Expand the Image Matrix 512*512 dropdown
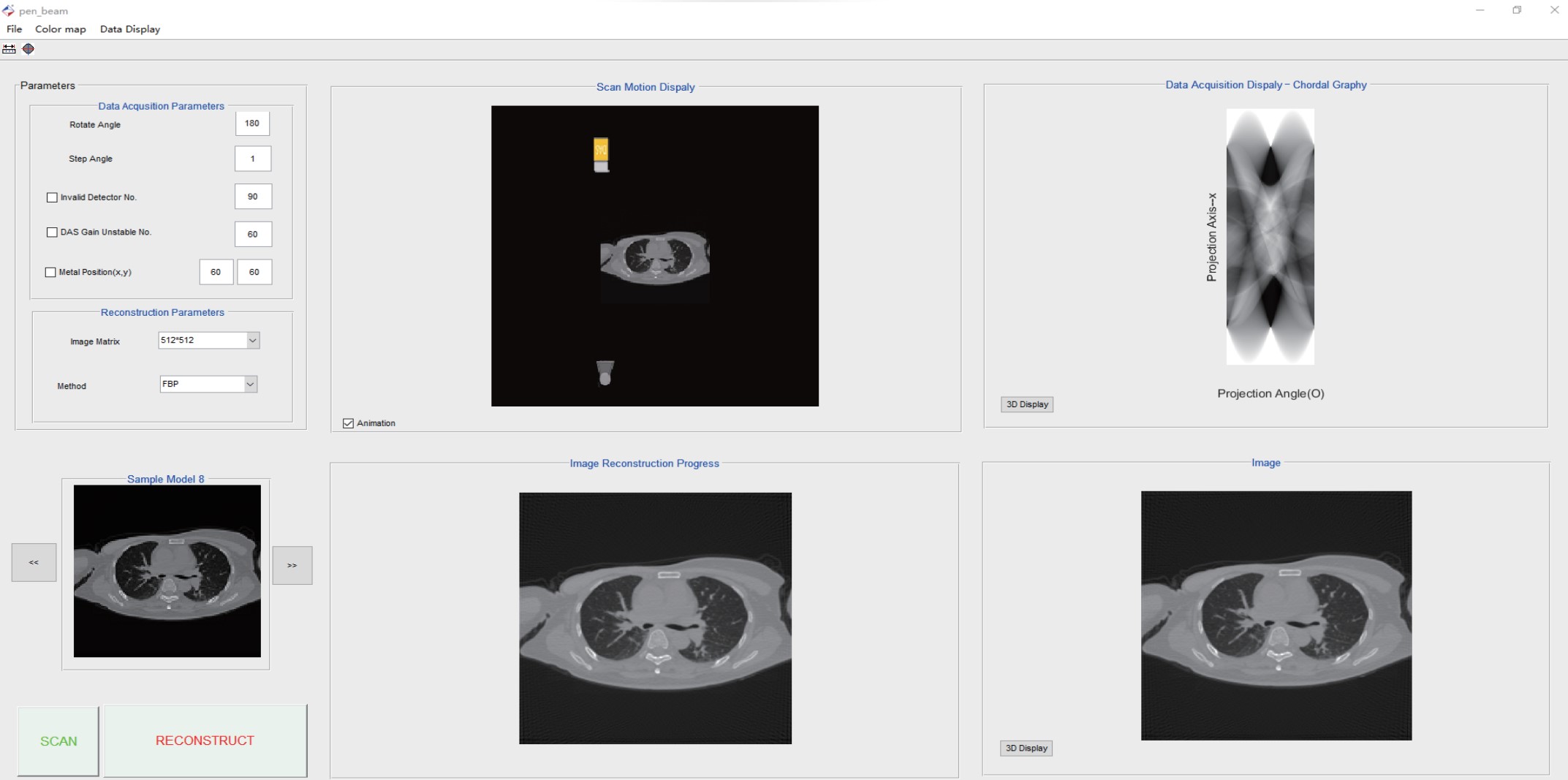The height and width of the screenshot is (780, 1568). click(x=252, y=340)
